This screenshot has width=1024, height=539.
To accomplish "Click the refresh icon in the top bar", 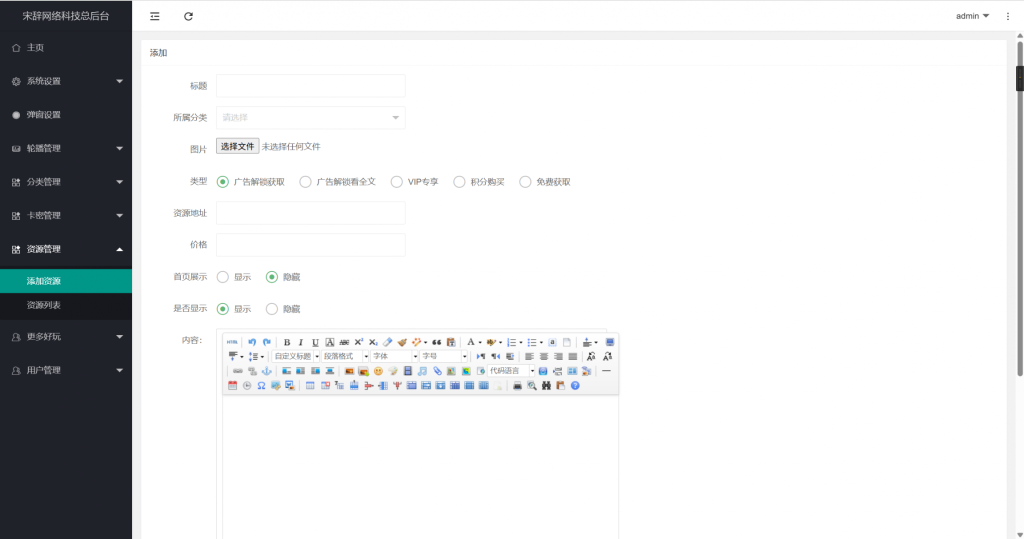I will [189, 16].
